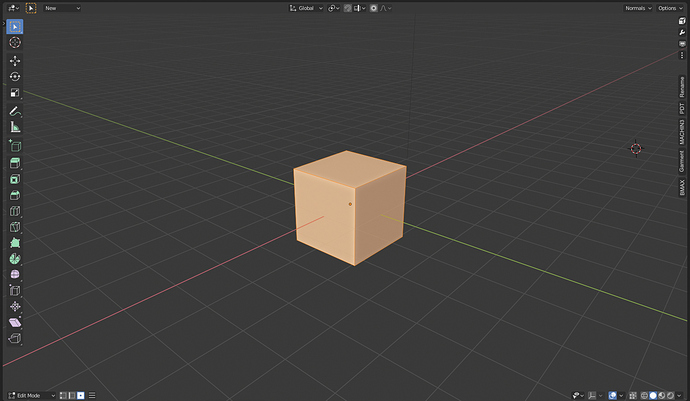The image size is (690, 401).
Task: Activate the Annotate pencil tool
Action: [x=15, y=111]
